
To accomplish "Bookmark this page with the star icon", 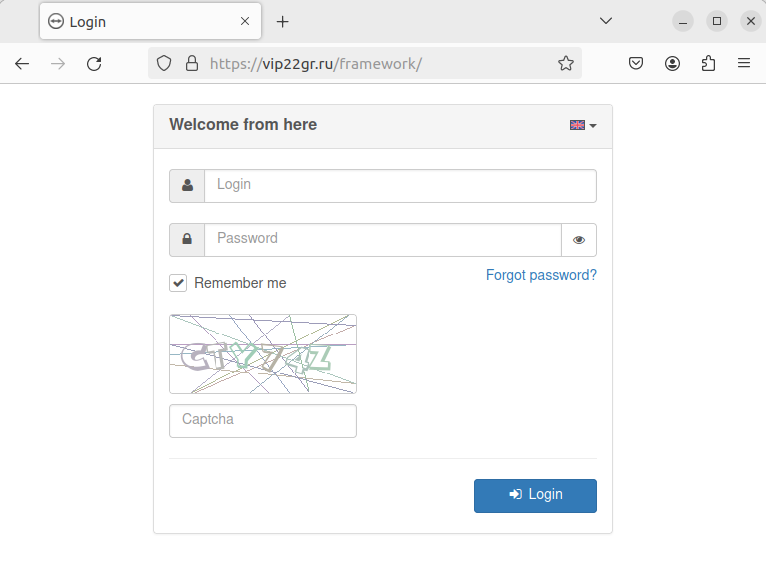I will click(566, 64).
